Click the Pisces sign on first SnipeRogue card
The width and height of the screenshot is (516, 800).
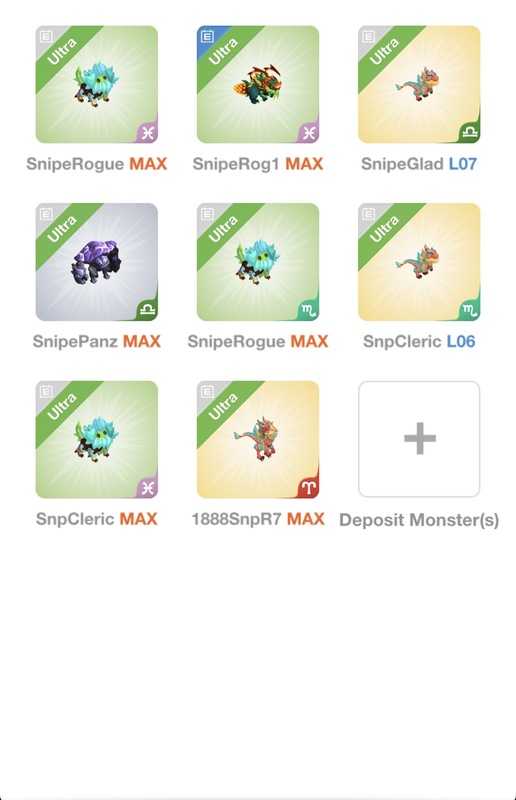148,133
